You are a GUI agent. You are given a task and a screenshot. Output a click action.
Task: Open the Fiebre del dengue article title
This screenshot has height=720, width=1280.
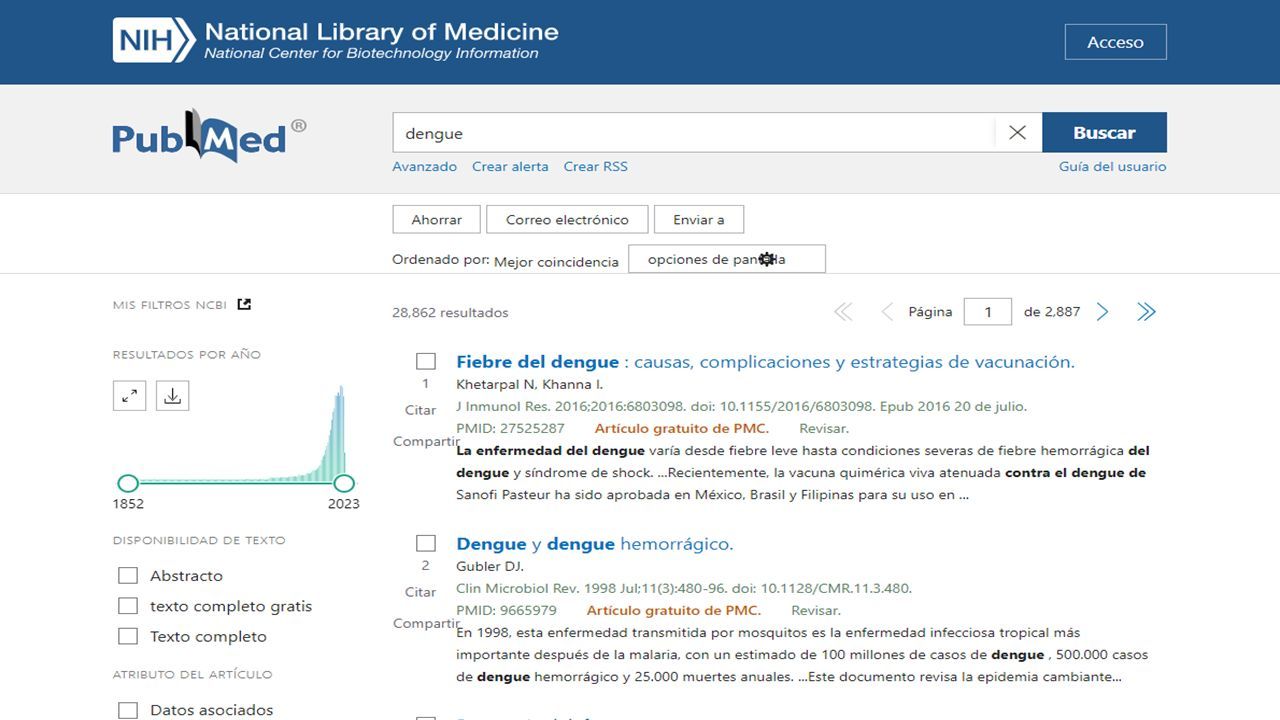[765, 362]
